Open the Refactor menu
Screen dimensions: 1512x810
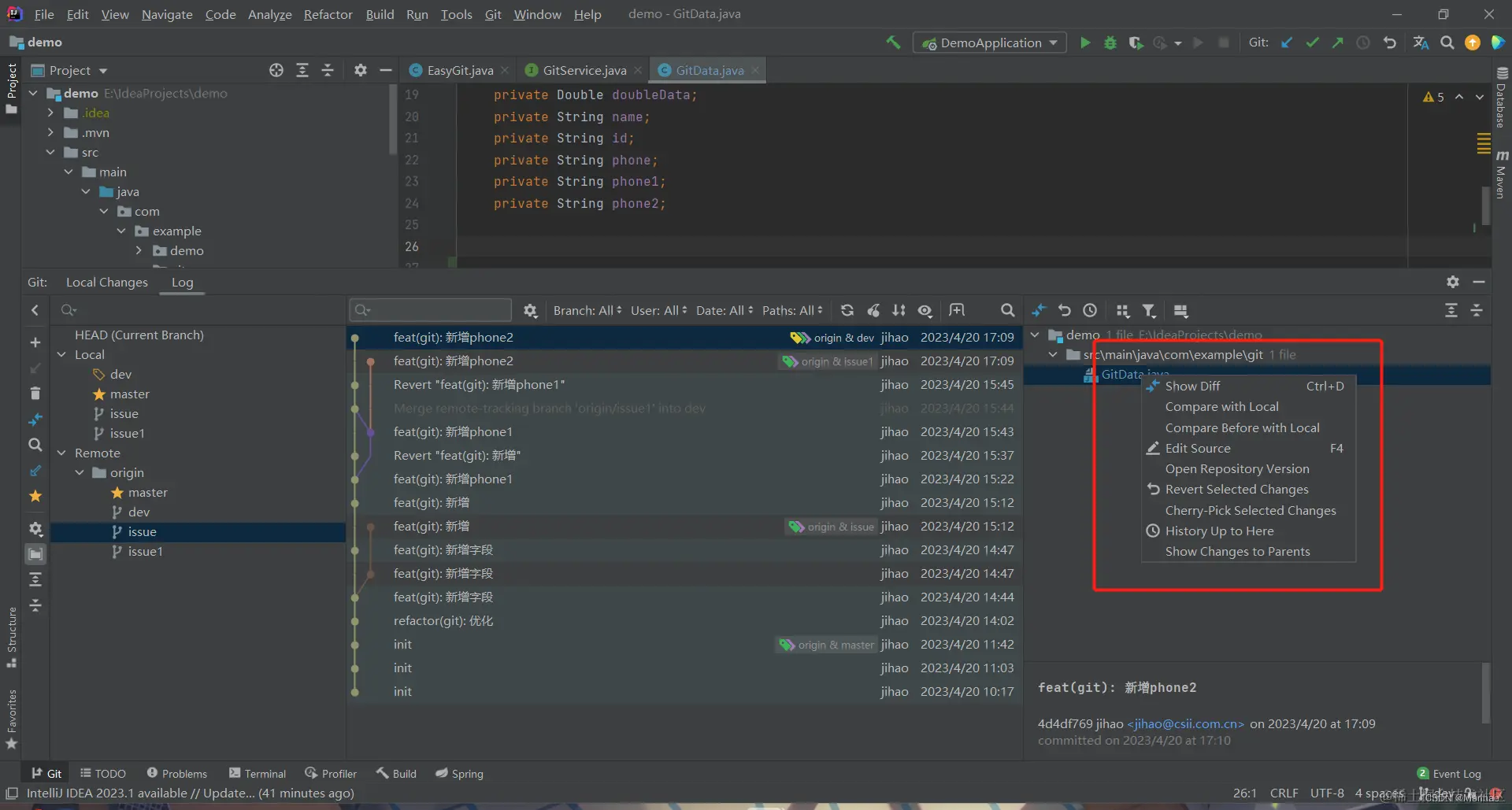pos(328,14)
